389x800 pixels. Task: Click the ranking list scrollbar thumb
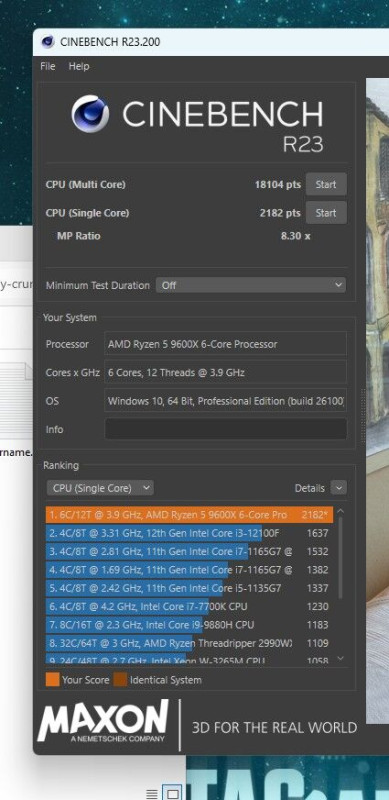click(341, 558)
